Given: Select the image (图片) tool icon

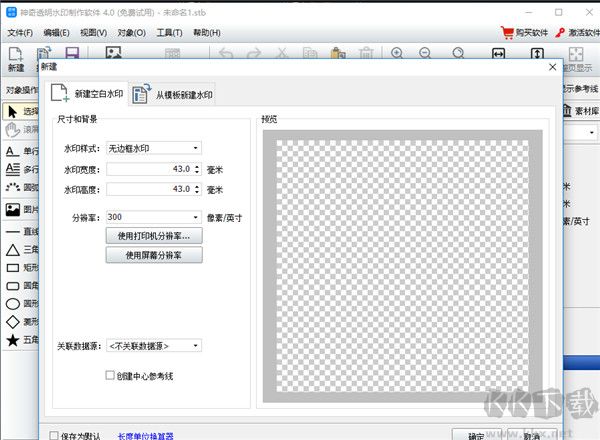Looking at the screenshot, I should click(x=14, y=210).
